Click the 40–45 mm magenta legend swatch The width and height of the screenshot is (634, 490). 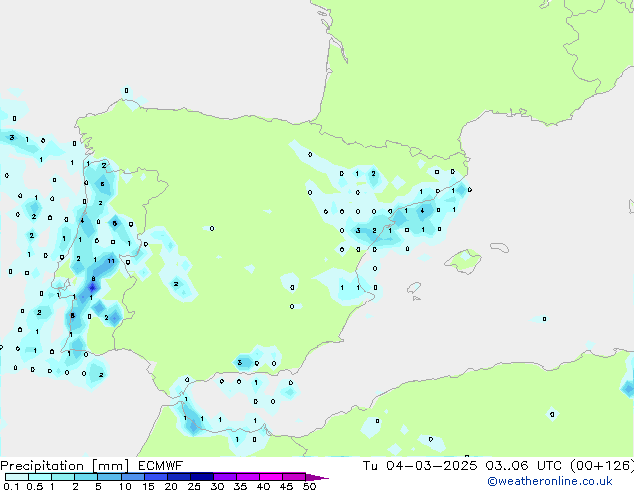[x=271, y=477]
